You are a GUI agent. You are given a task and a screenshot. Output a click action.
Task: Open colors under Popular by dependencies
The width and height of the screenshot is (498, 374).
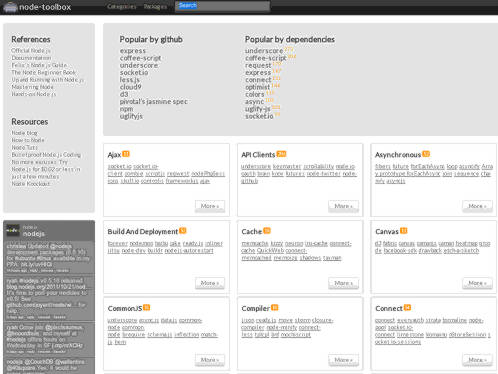click(255, 95)
